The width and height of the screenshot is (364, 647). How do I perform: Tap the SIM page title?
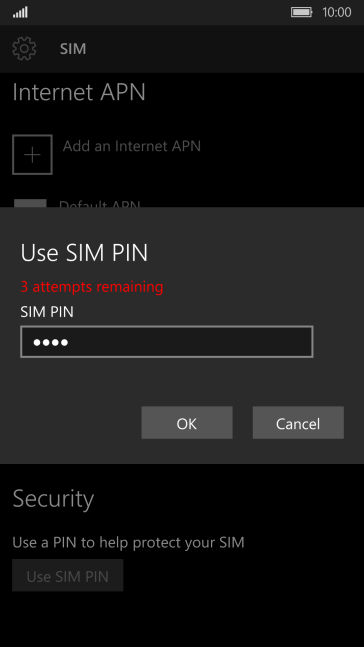[x=73, y=49]
